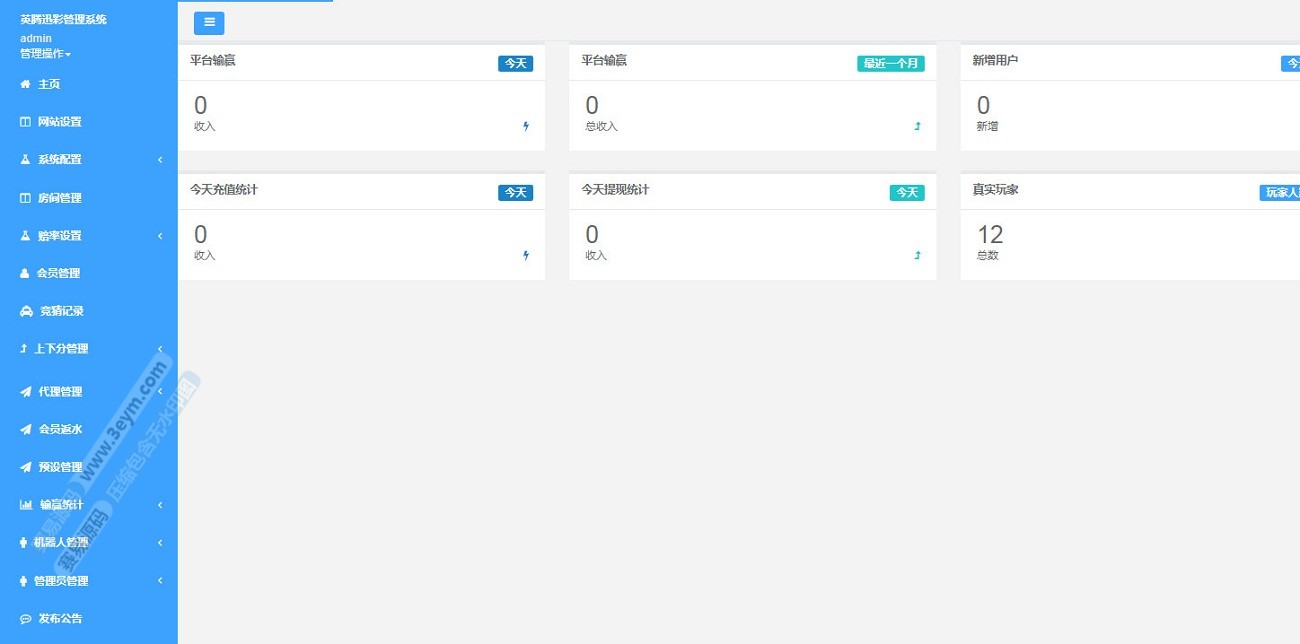Select the 管理员管理 menu item
Screen dimensions: 1300x644
[x=60, y=581]
